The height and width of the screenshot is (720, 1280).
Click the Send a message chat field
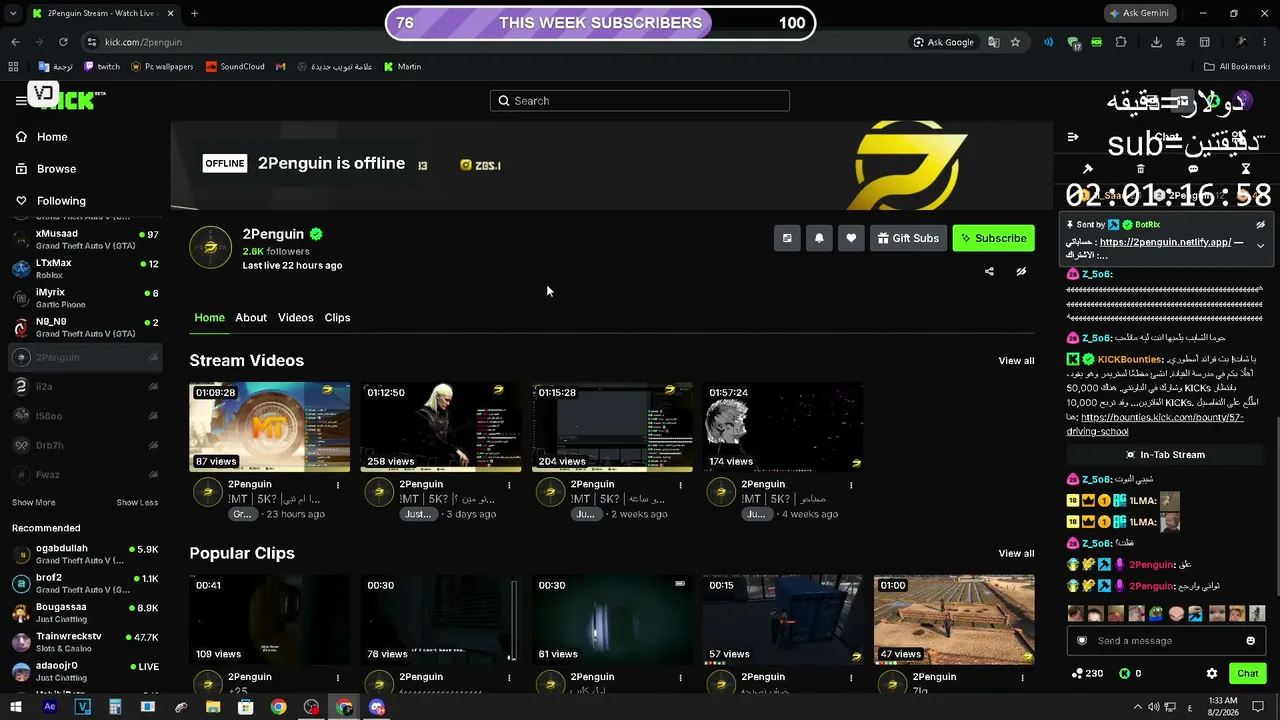coord(1165,641)
